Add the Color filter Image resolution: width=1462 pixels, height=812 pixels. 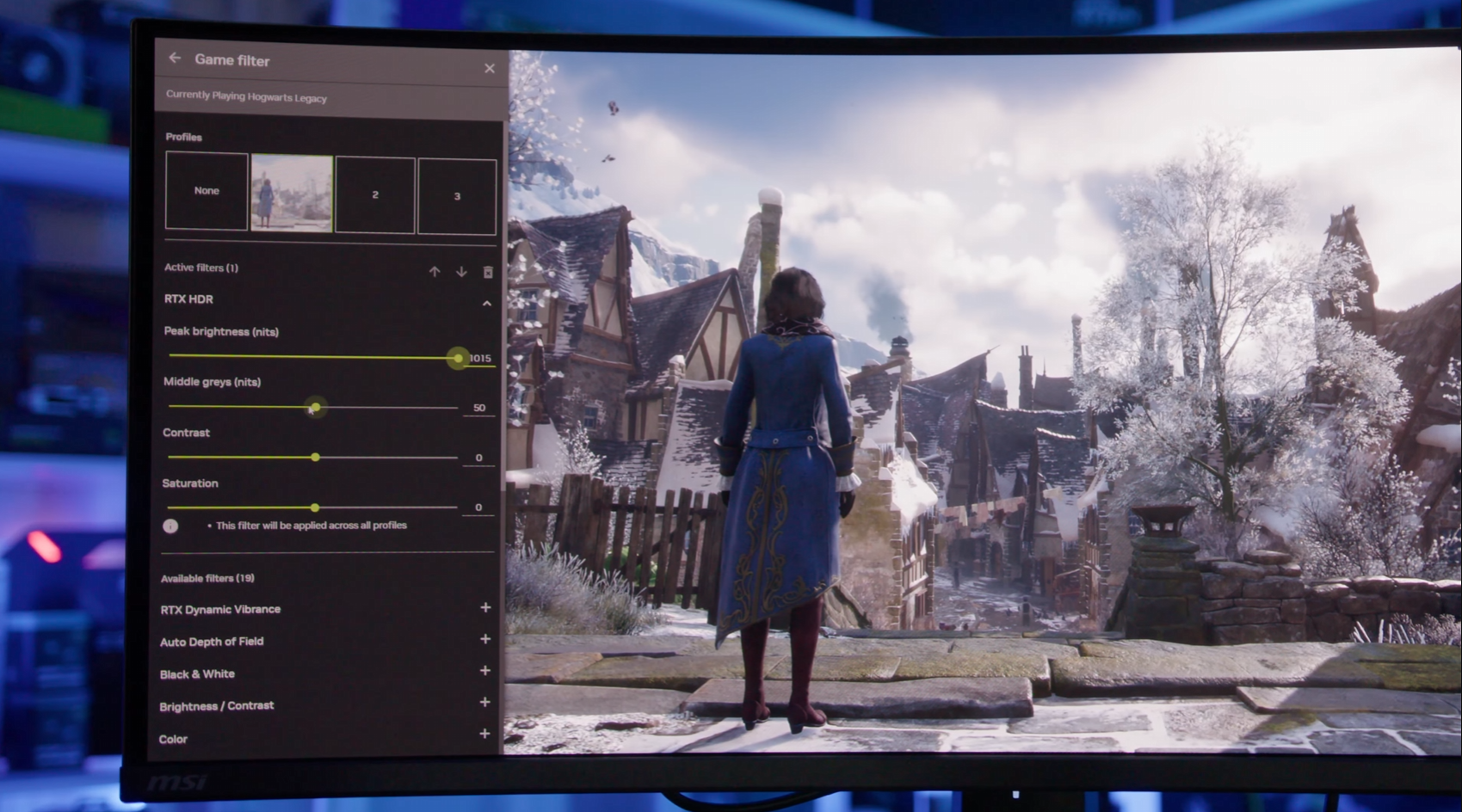tap(484, 734)
